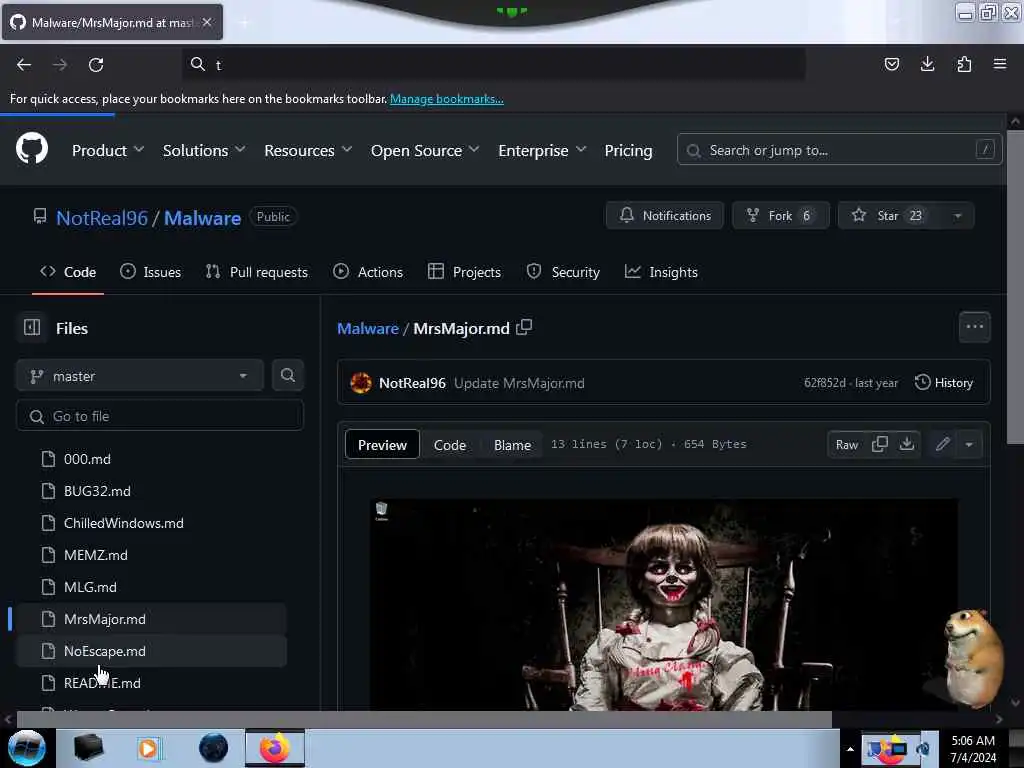Open the black box taskbar icon
This screenshot has width=1024, height=768.
pyautogui.click(x=88, y=748)
